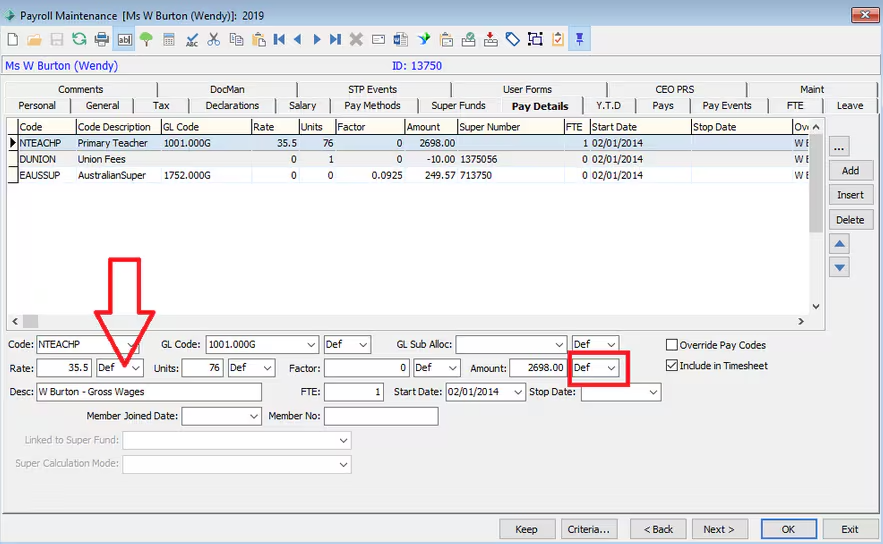883x544 pixels.
Task: Click the Add button
Action: pos(850,171)
